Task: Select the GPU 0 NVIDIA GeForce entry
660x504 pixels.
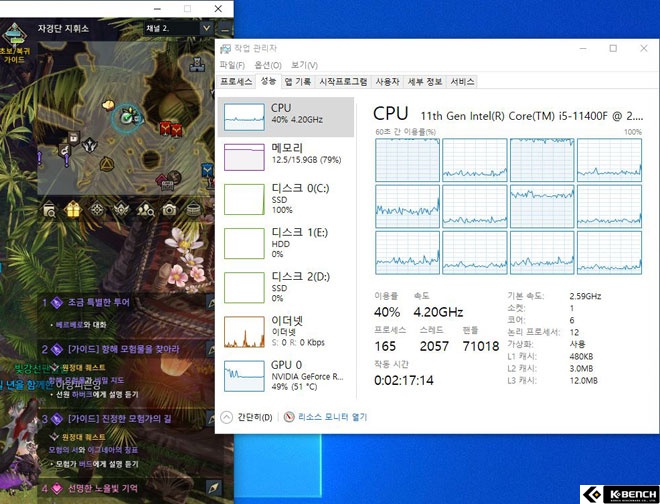Action: coord(286,376)
